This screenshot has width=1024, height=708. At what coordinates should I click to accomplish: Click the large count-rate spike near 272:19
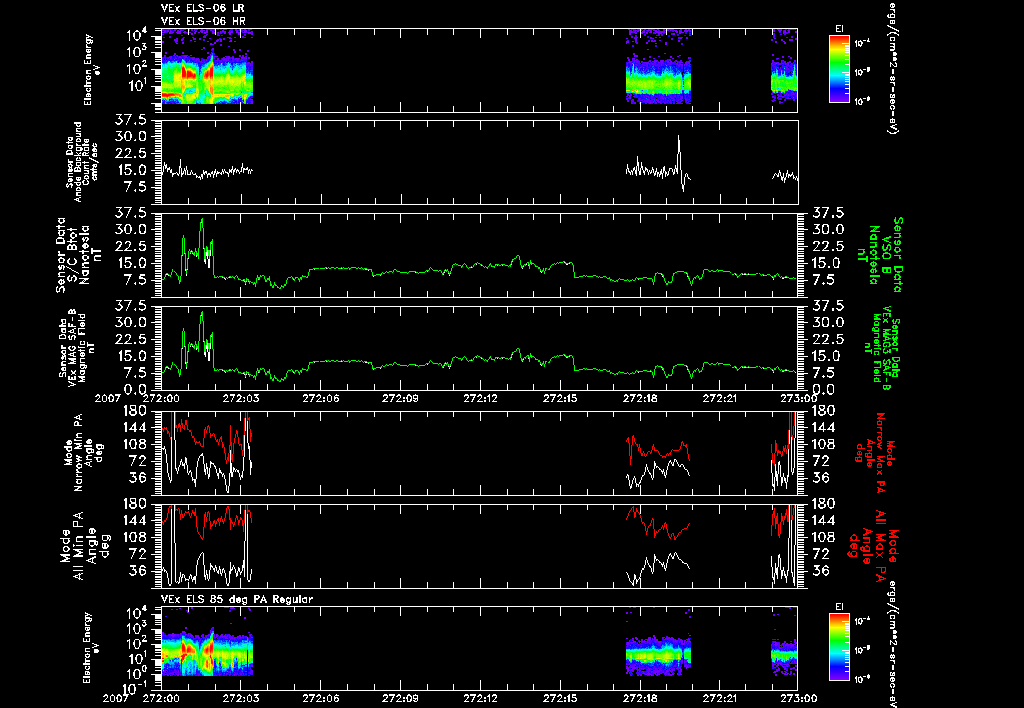[x=679, y=152]
